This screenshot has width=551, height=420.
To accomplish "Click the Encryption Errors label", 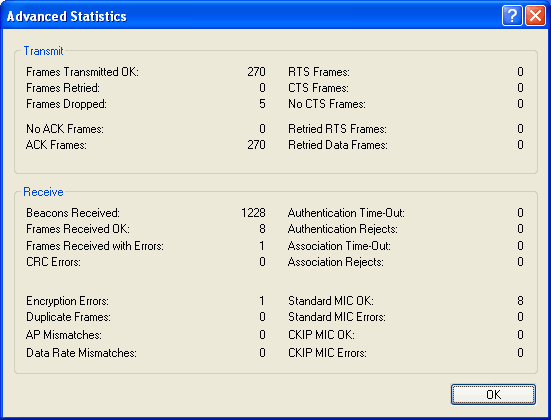I will point(67,301).
